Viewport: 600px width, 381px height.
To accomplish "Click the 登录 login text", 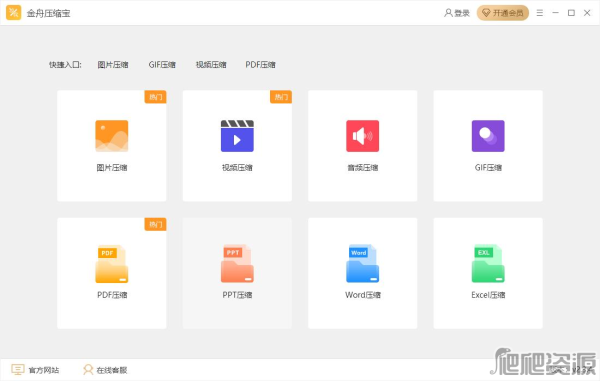I will [462, 13].
